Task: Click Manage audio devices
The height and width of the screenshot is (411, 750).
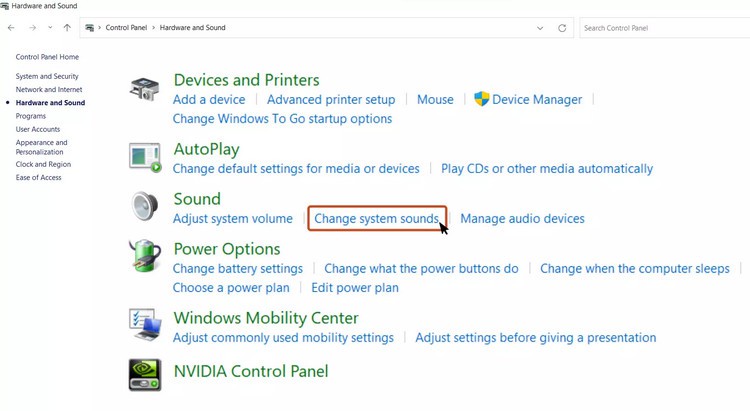Action: [522, 219]
